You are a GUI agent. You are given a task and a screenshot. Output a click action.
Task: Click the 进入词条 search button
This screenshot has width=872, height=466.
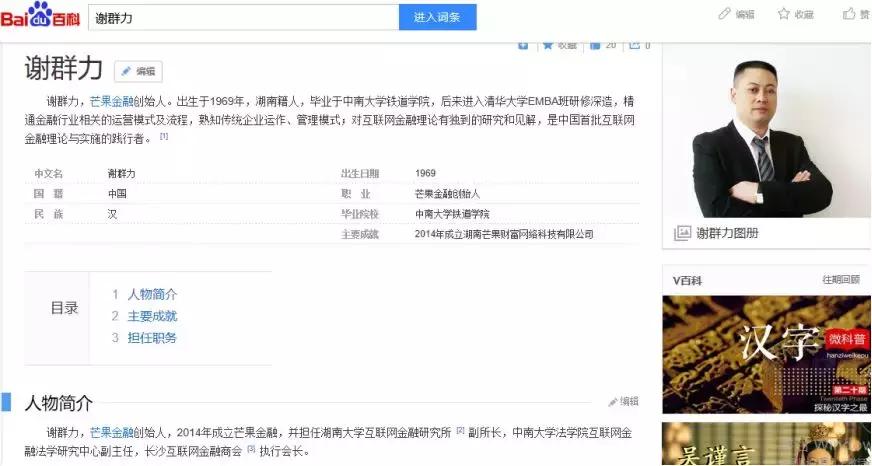click(x=437, y=17)
